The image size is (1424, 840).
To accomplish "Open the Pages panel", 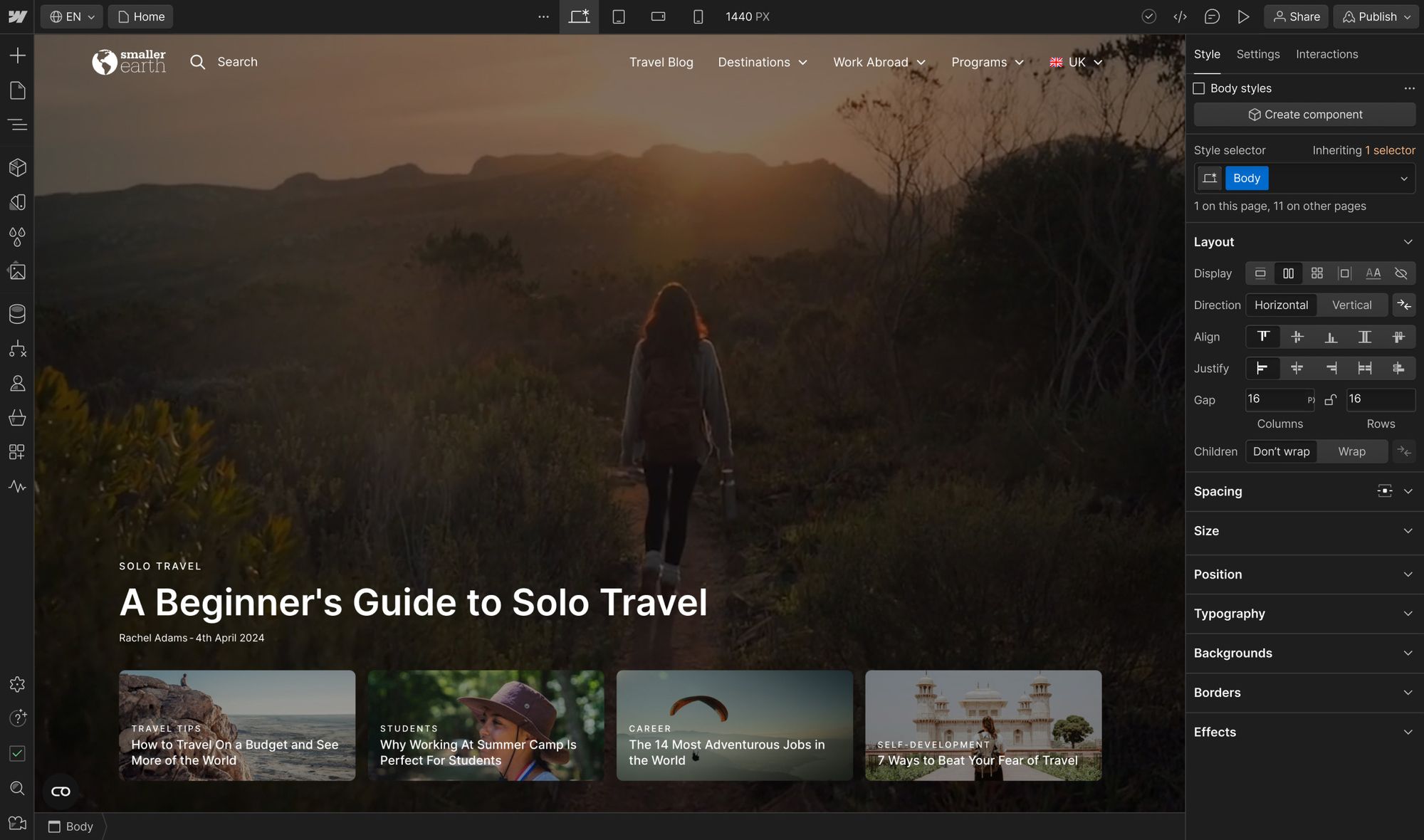I will coord(16,90).
